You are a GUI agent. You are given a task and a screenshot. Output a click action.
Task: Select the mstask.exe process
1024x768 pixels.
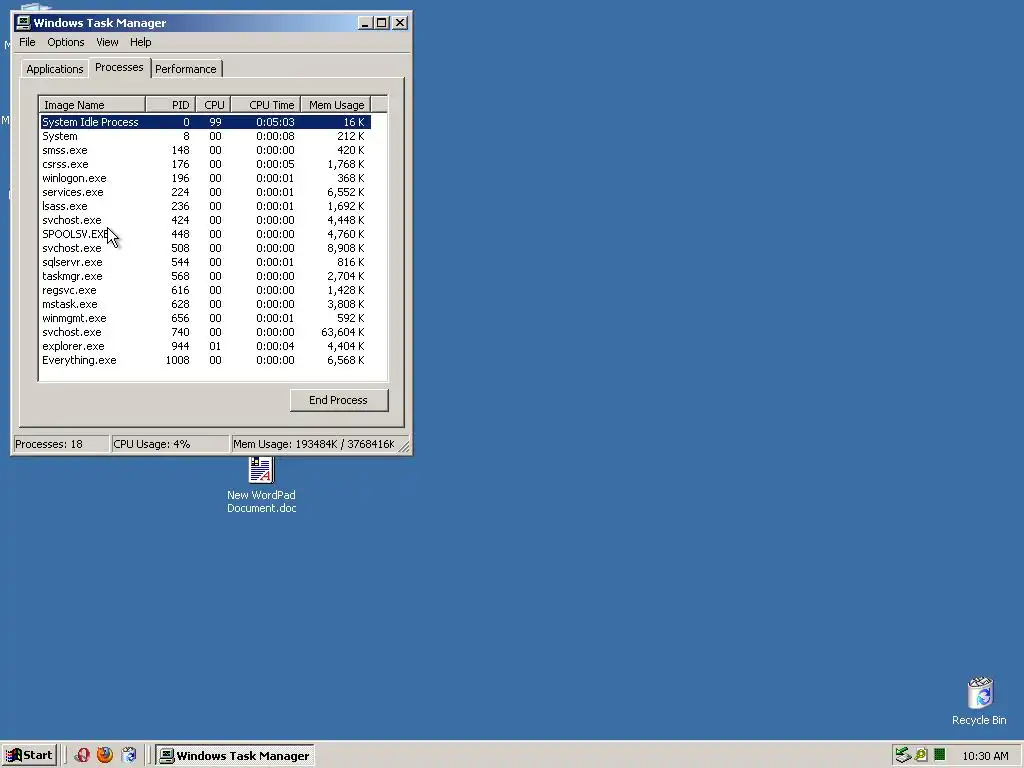[205, 304]
